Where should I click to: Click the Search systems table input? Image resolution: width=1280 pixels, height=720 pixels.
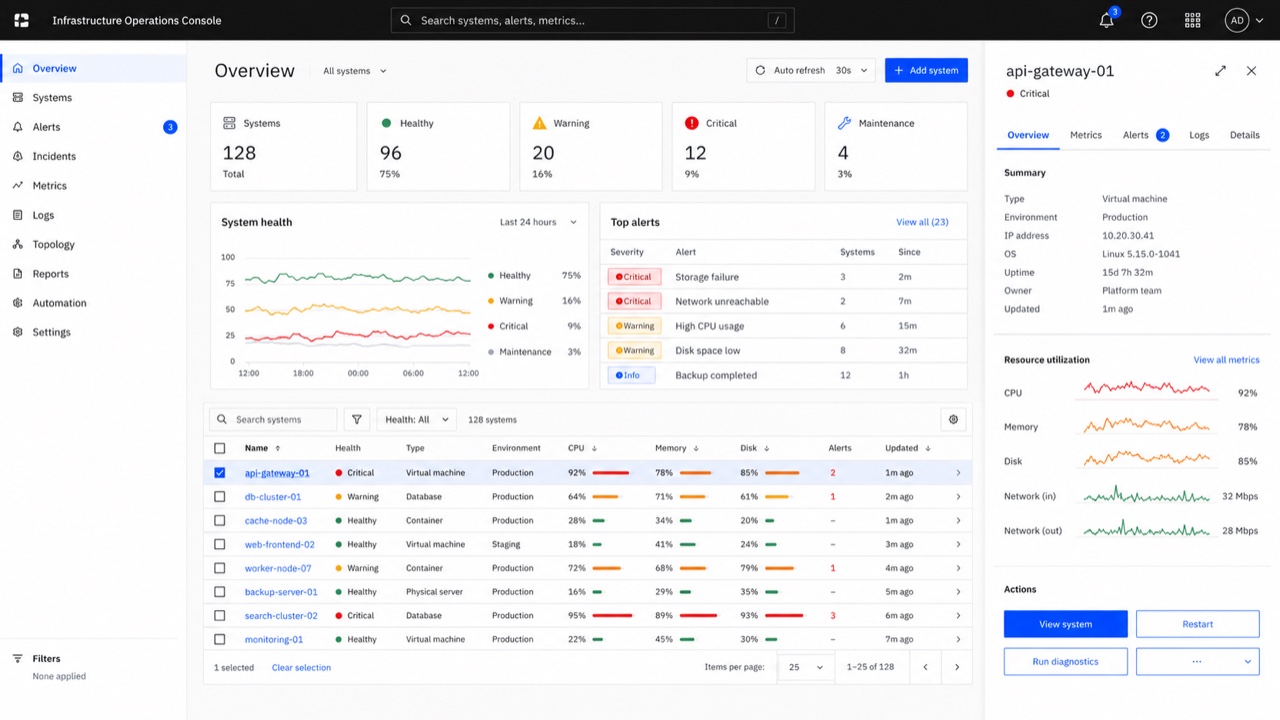(273, 420)
